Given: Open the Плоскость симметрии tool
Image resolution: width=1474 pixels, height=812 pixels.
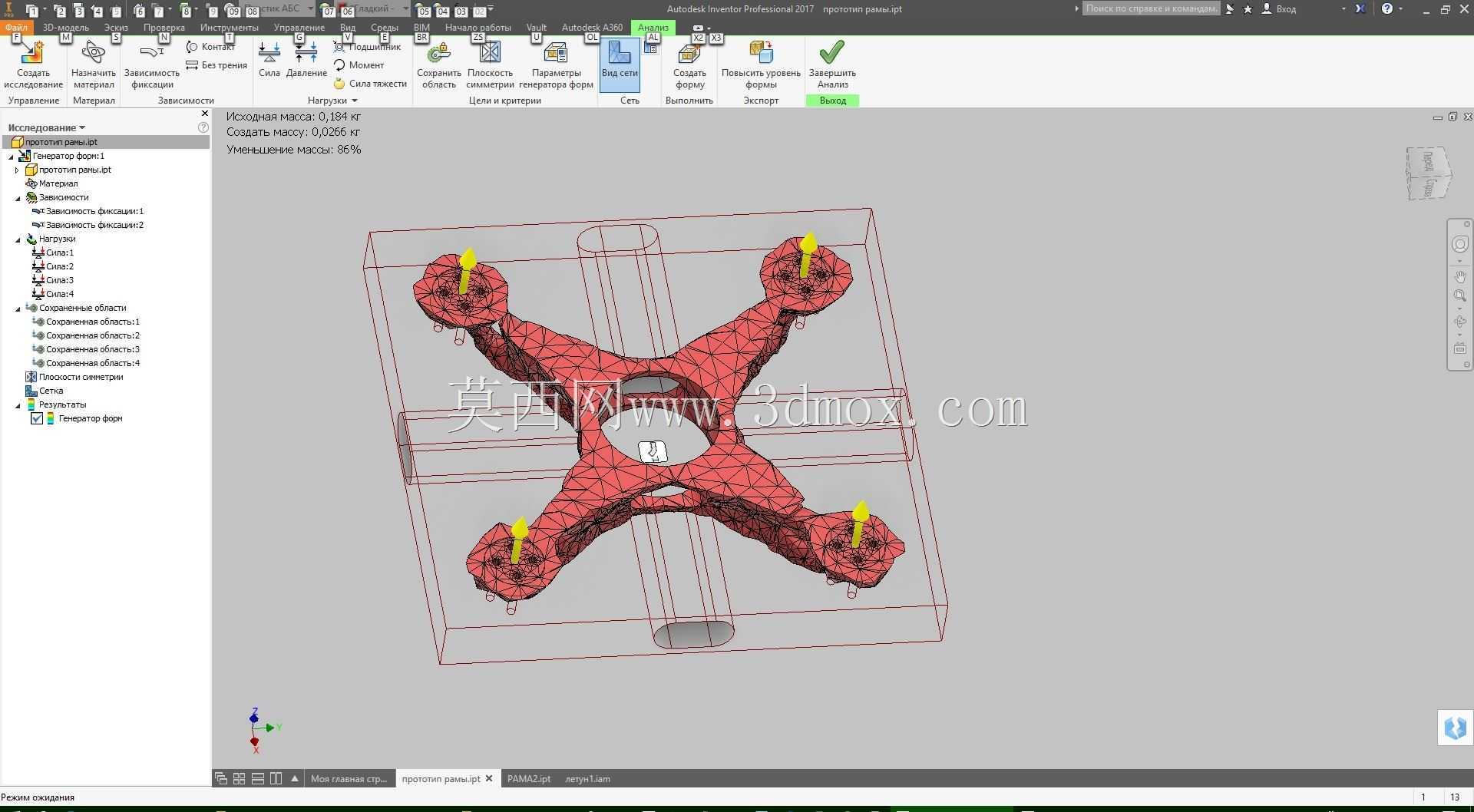Looking at the screenshot, I should point(490,65).
